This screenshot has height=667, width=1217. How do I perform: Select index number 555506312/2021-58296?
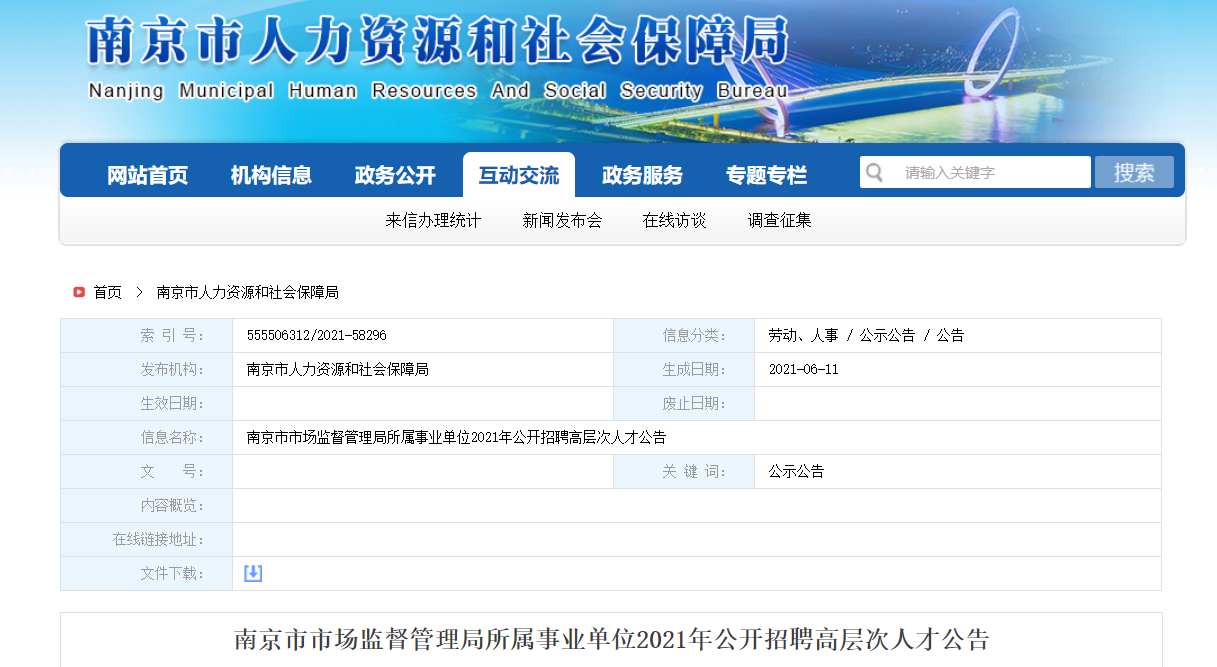tap(317, 336)
